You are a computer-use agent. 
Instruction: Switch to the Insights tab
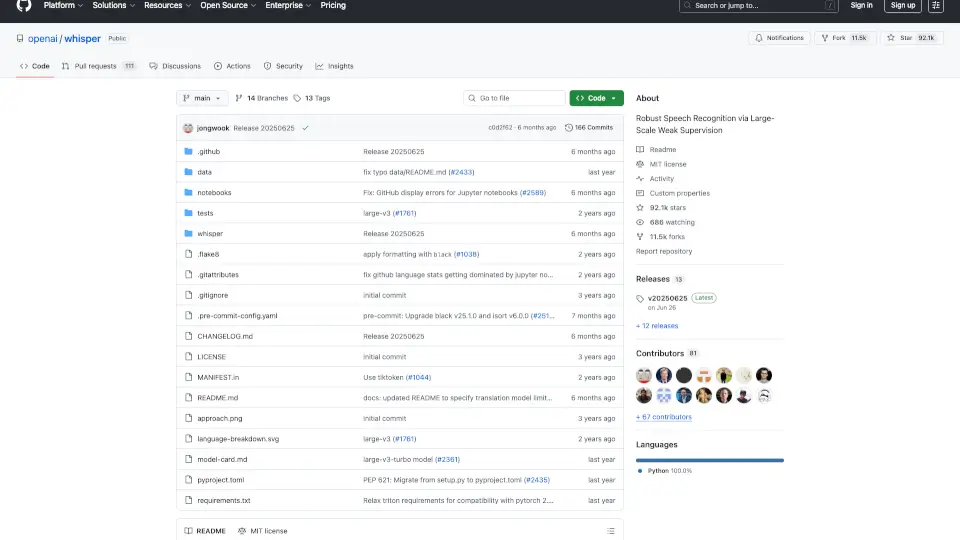point(334,66)
